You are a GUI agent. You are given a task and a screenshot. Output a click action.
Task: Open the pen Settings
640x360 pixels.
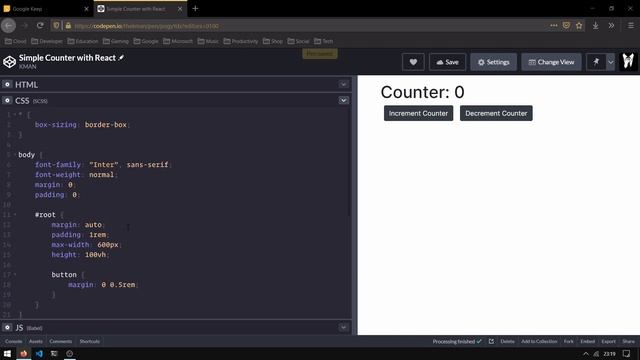tap(493, 62)
